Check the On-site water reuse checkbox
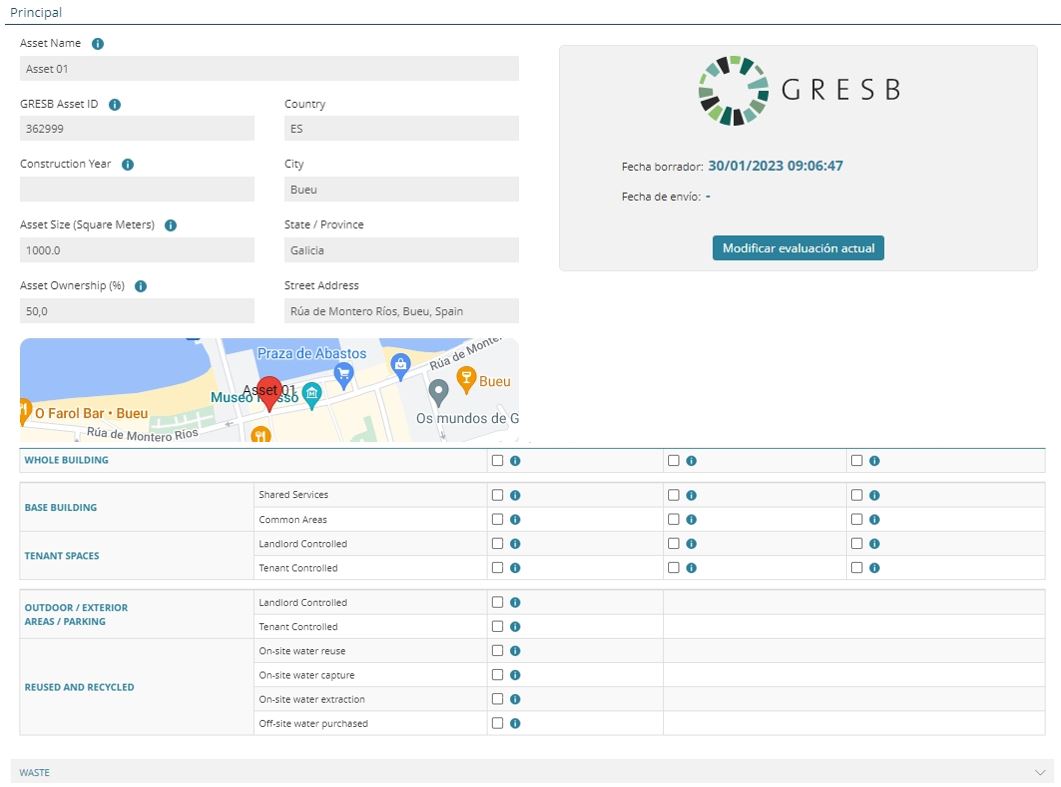Screen dimensions: 1061x787 (497, 650)
